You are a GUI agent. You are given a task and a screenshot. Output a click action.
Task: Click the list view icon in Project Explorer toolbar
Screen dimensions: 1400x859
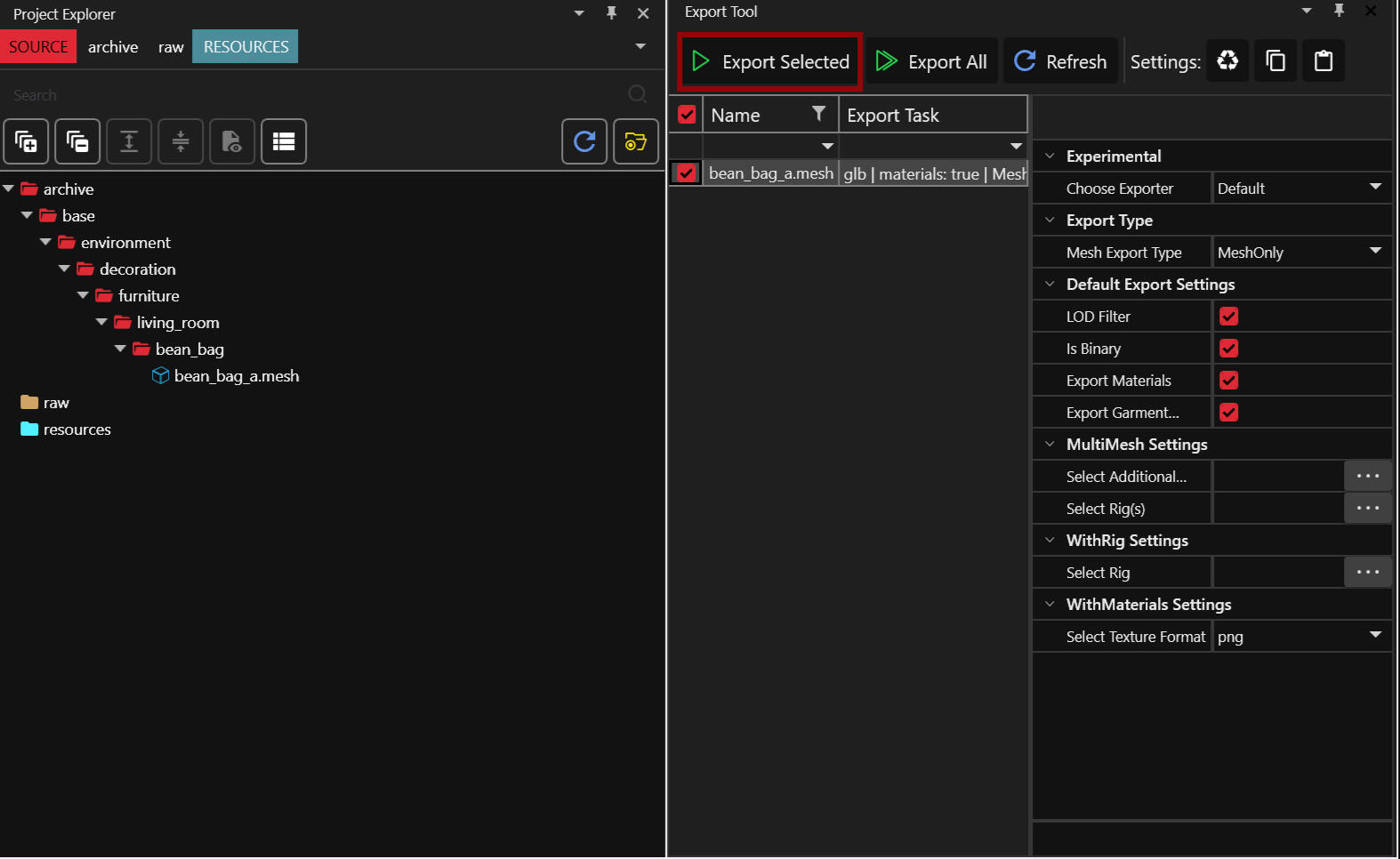tap(284, 141)
